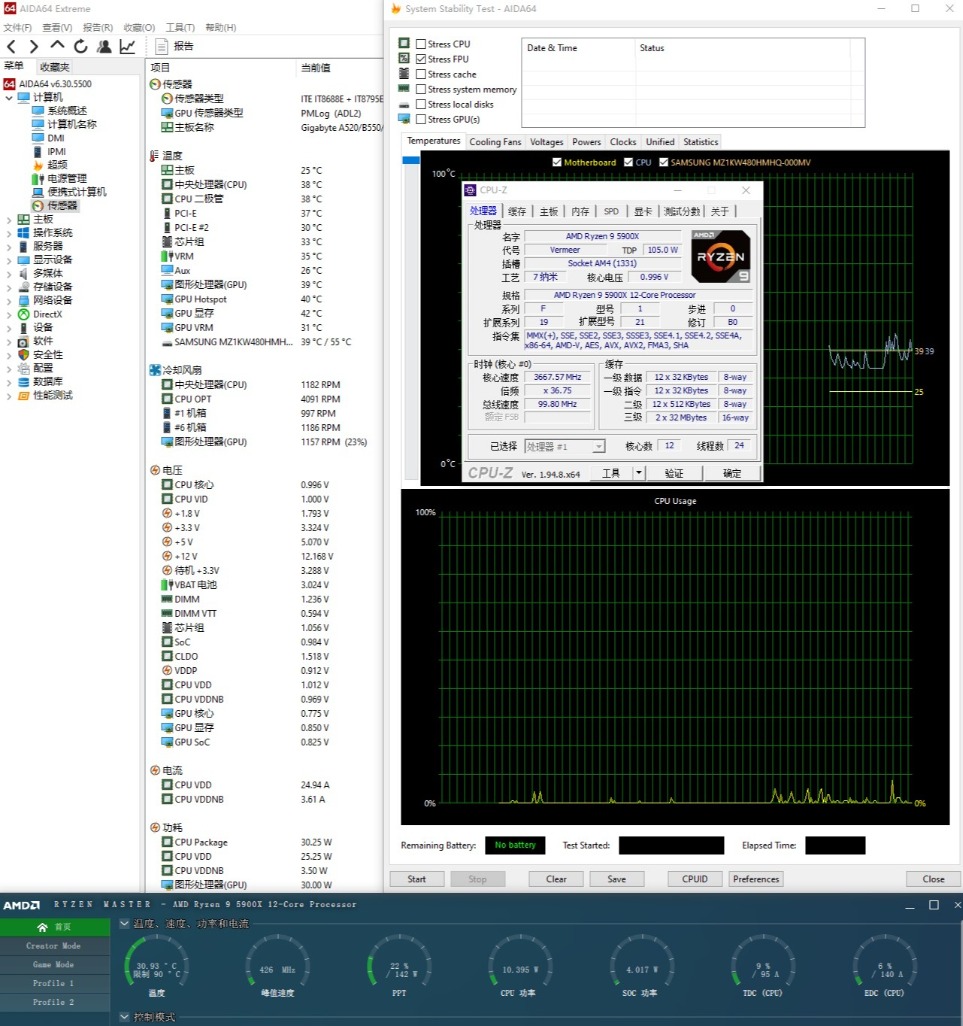Select 传感器 sensor node in the tree
The image size is (963, 1026).
62,205
